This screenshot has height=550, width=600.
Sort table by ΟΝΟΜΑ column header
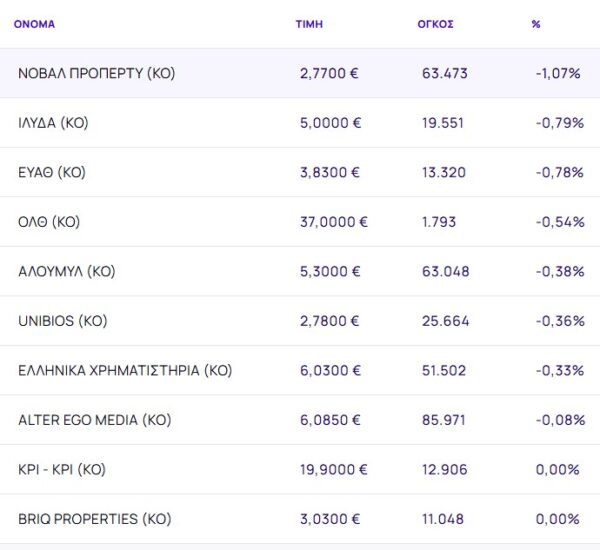pos(34,24)
